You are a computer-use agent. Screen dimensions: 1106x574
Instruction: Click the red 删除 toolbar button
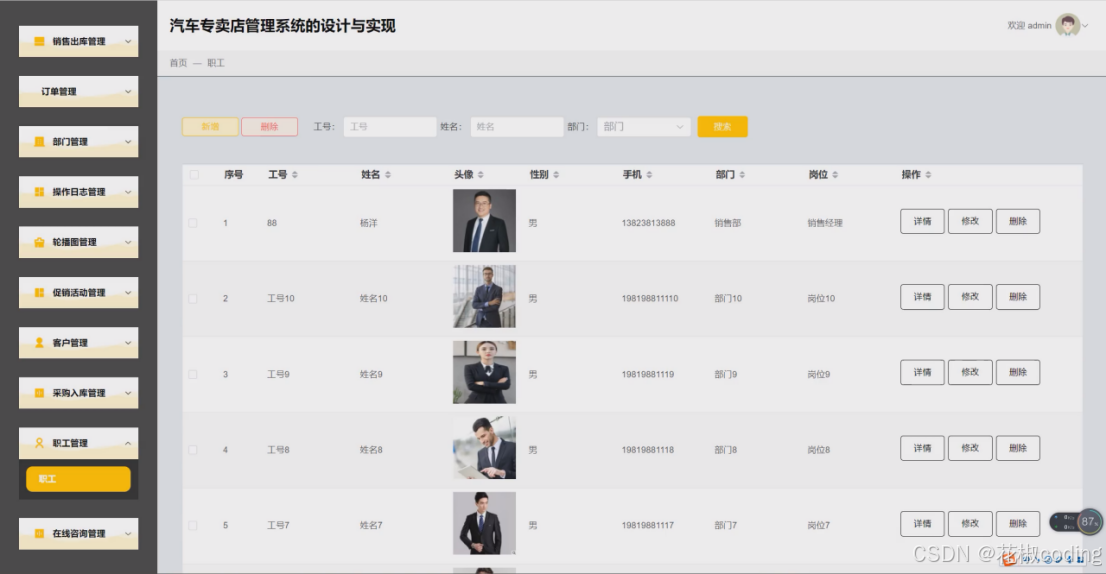(x=269, y=127)
